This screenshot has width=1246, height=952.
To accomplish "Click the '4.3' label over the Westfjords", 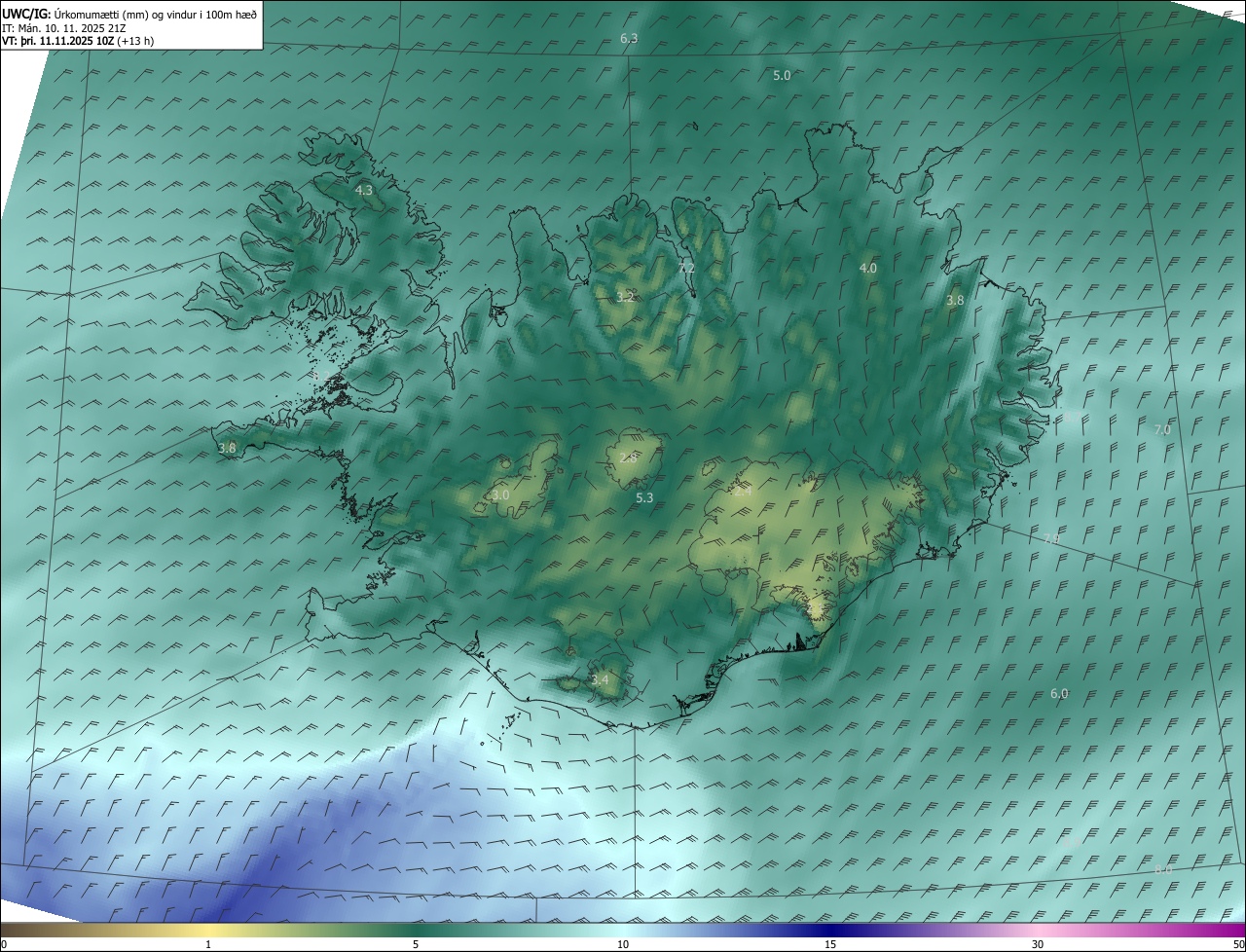I will pos(364,191).
